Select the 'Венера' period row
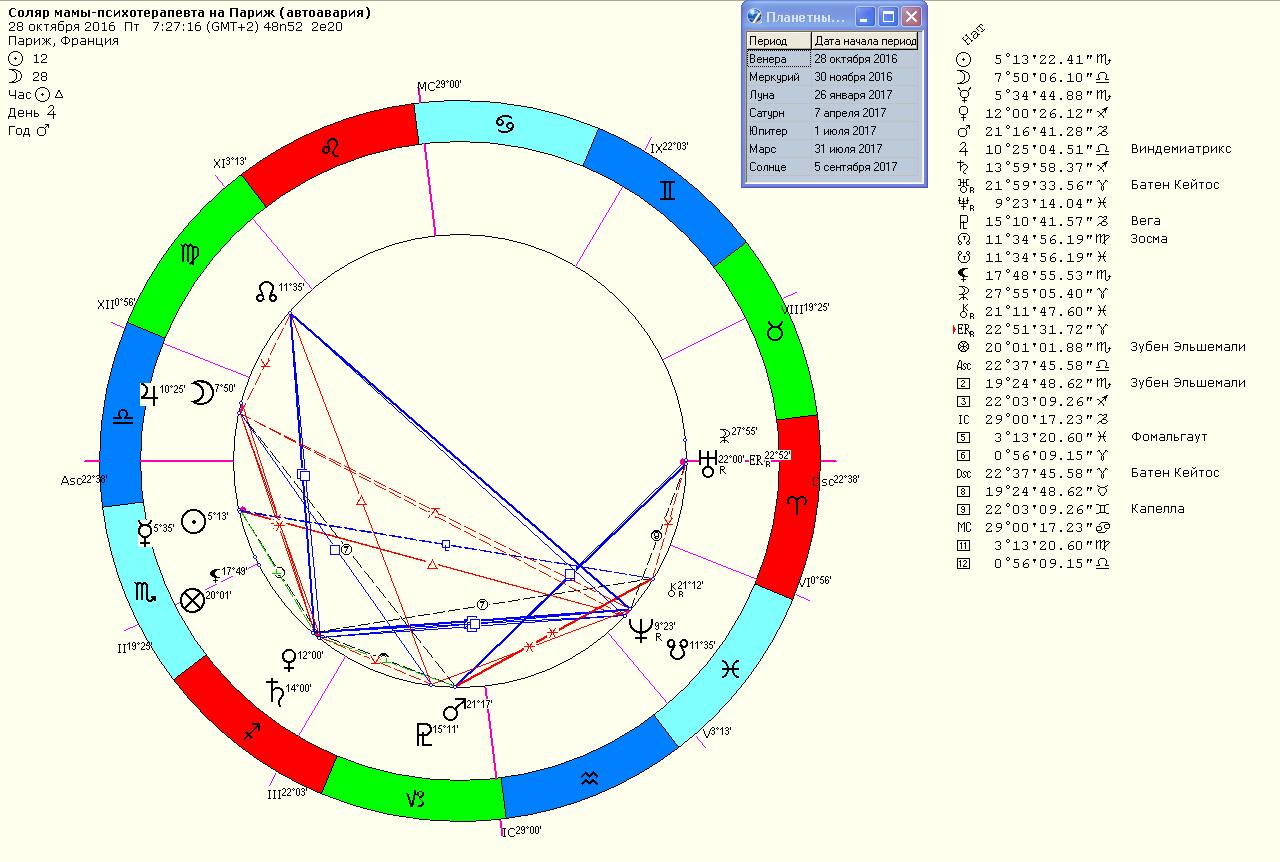 (832, 59)
